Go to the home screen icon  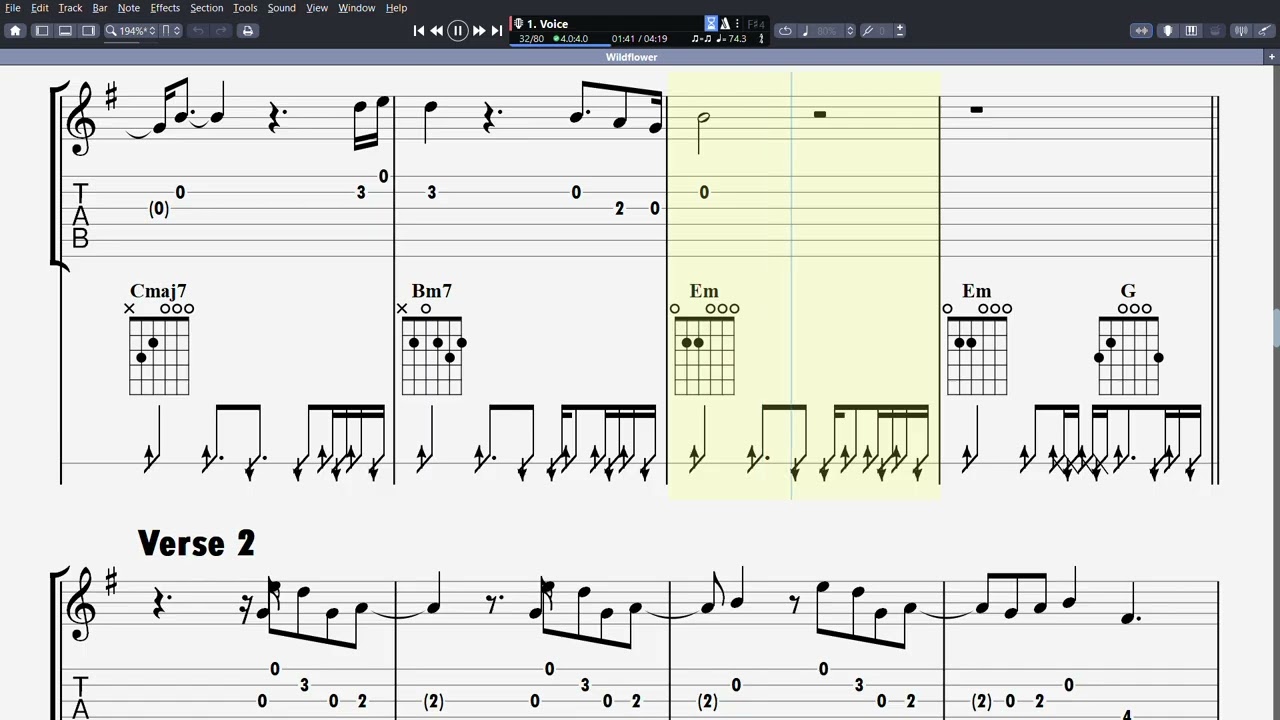pos(15,31)
